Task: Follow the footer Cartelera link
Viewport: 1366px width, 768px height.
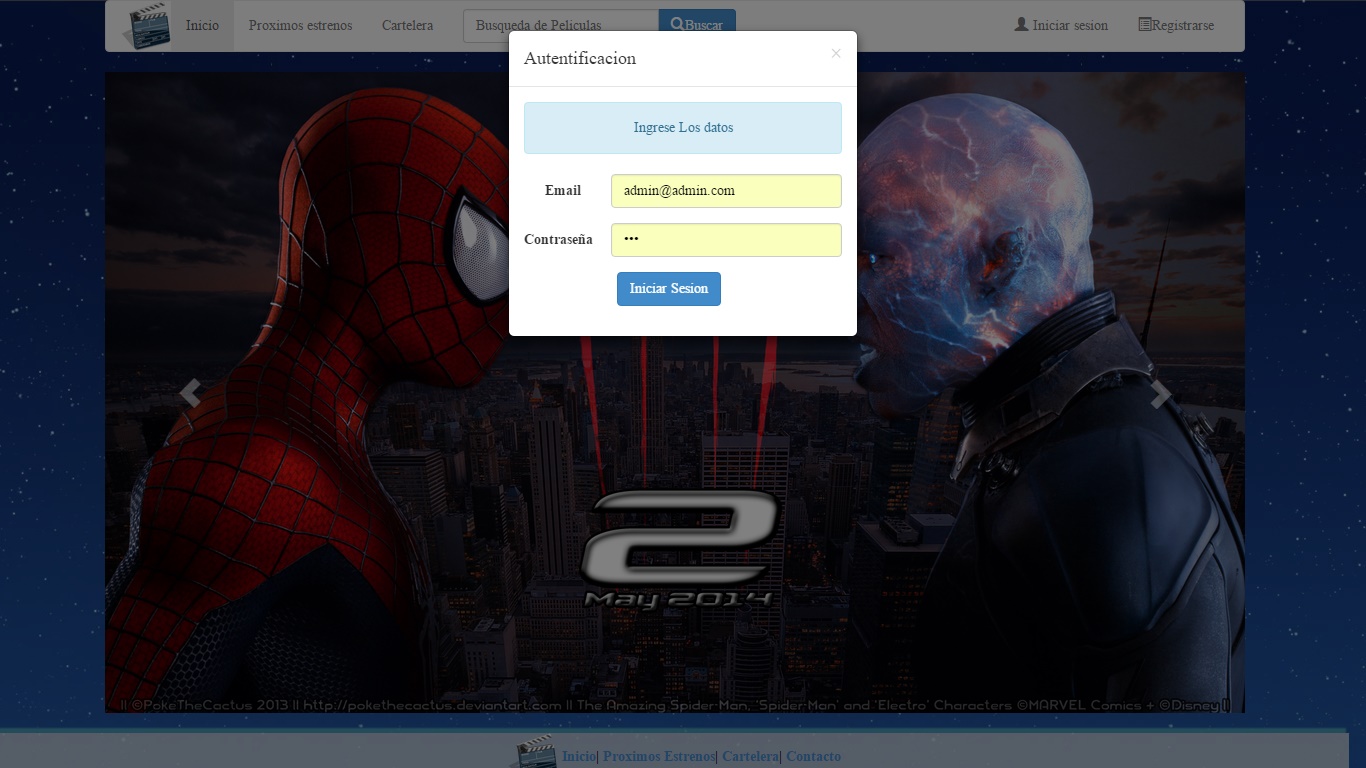Action: pyautogui.click(x=750, y=757)
